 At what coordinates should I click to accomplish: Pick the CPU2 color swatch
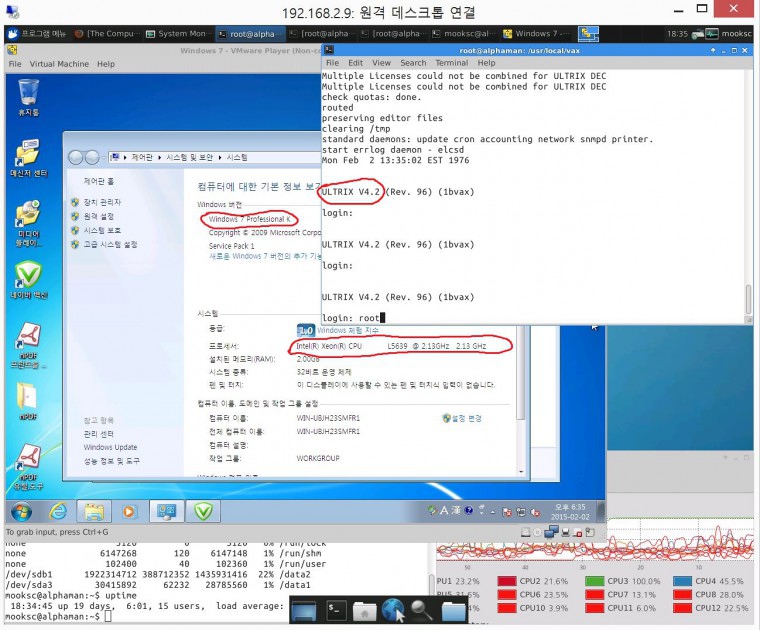point(507,581)
